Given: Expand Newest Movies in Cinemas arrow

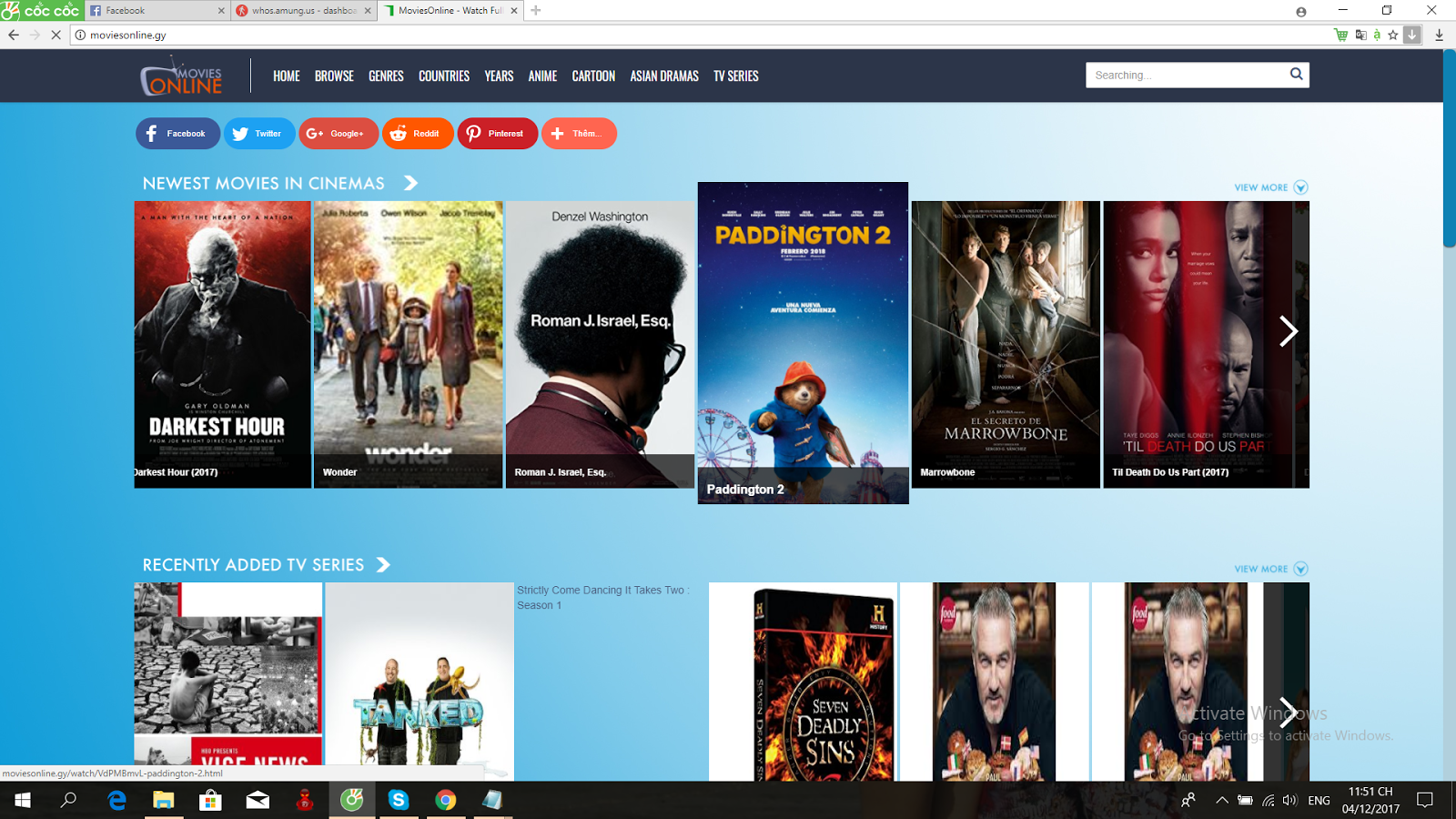Looking at the screenshot, I should (x=410, y=183).
